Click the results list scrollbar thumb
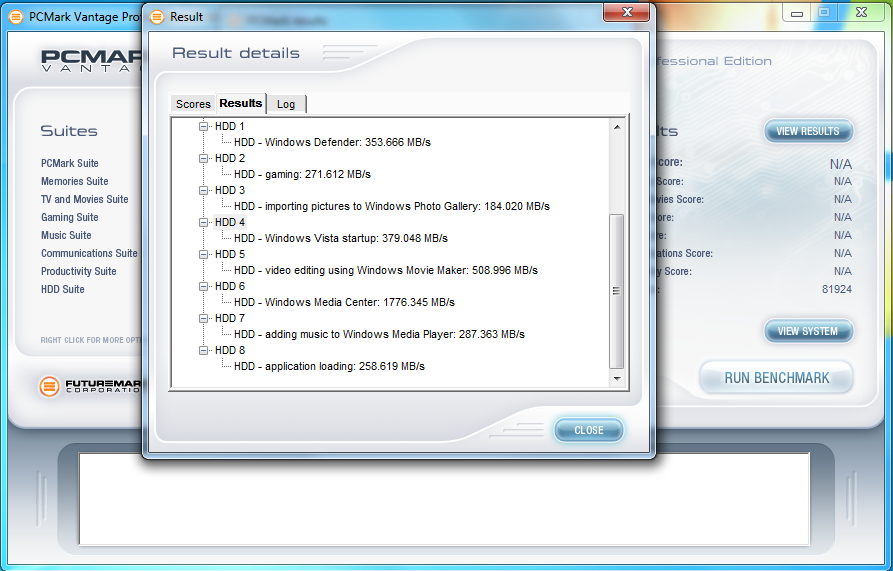 point(617,291)
